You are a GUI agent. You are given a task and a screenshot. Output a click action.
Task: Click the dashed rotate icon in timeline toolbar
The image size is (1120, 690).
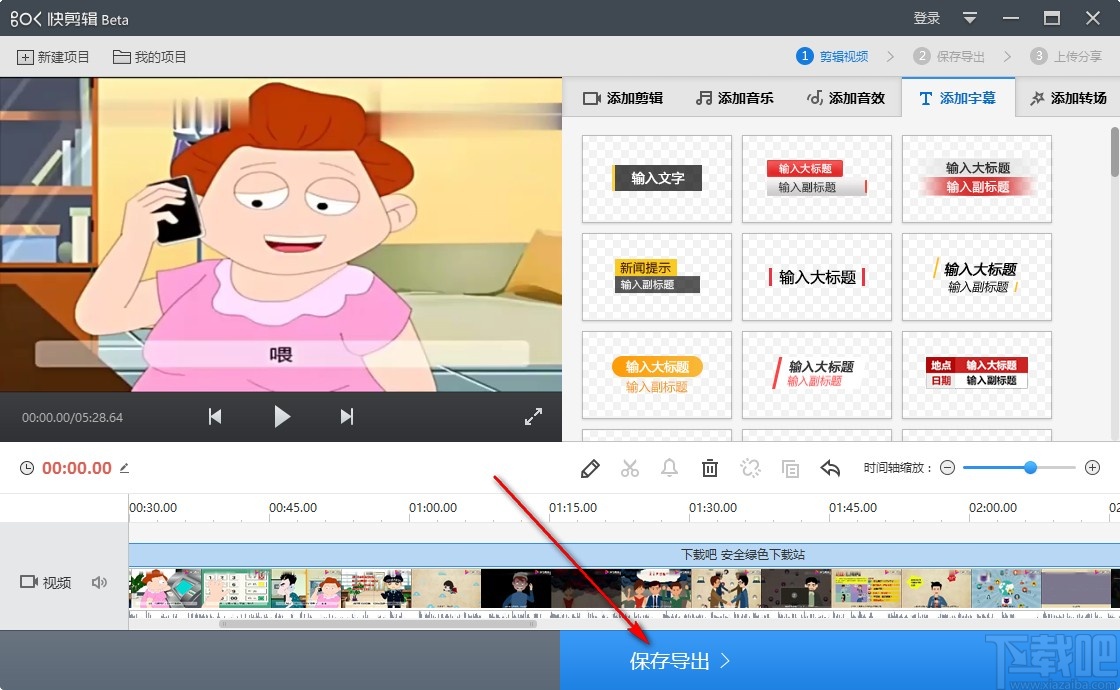point(750,469)
